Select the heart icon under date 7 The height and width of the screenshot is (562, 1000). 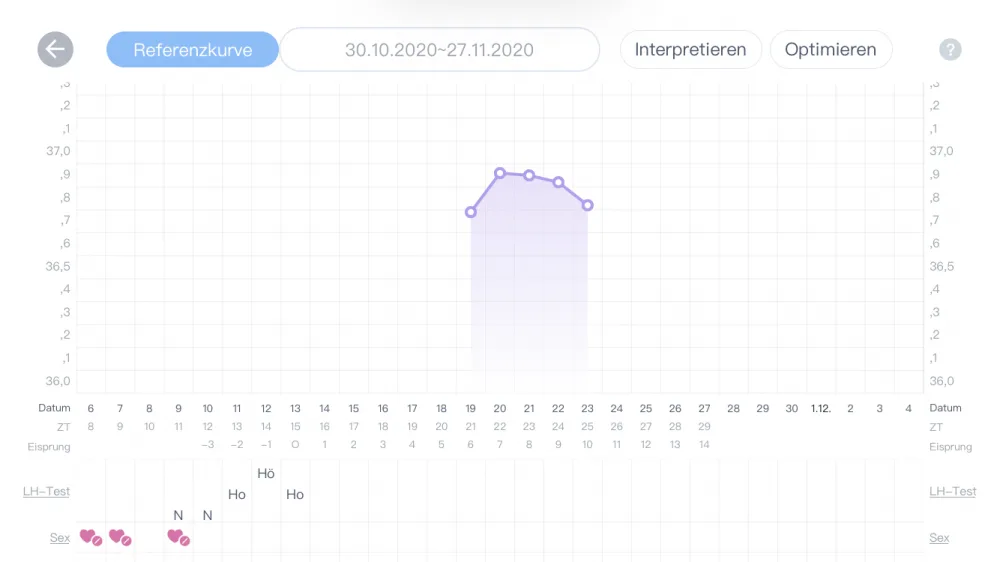(120, 538)
